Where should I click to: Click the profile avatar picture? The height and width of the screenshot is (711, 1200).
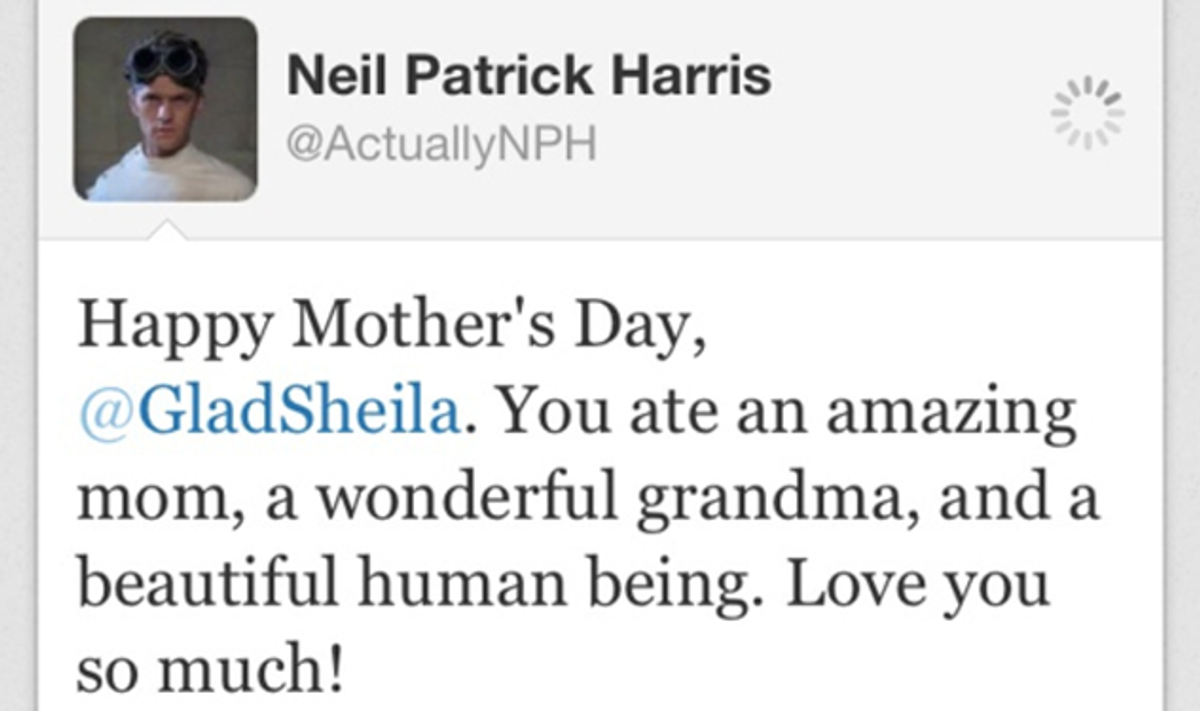[165, 109]
